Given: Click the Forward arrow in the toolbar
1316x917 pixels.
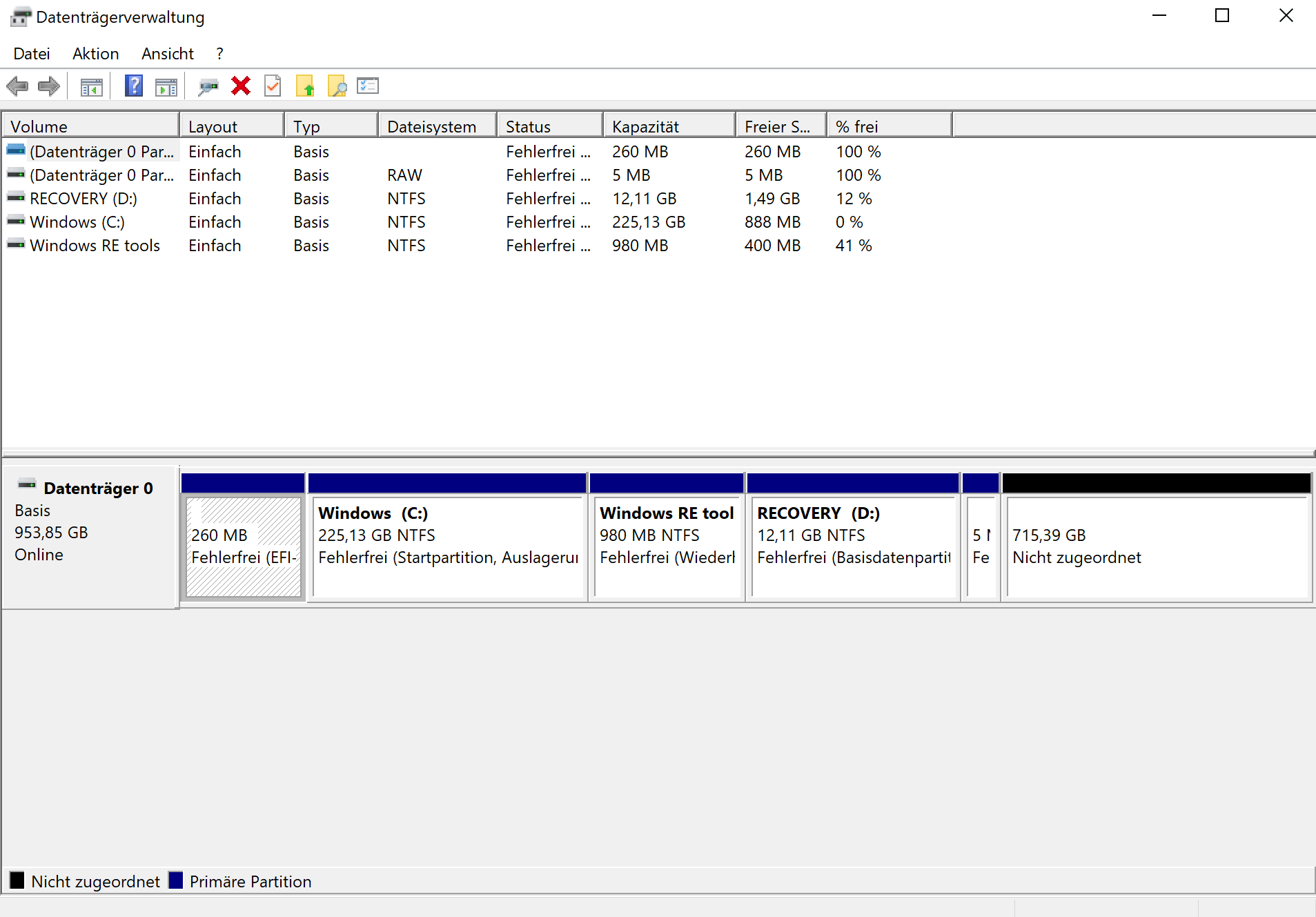Looking at the screenshot, I should point(49,86).
